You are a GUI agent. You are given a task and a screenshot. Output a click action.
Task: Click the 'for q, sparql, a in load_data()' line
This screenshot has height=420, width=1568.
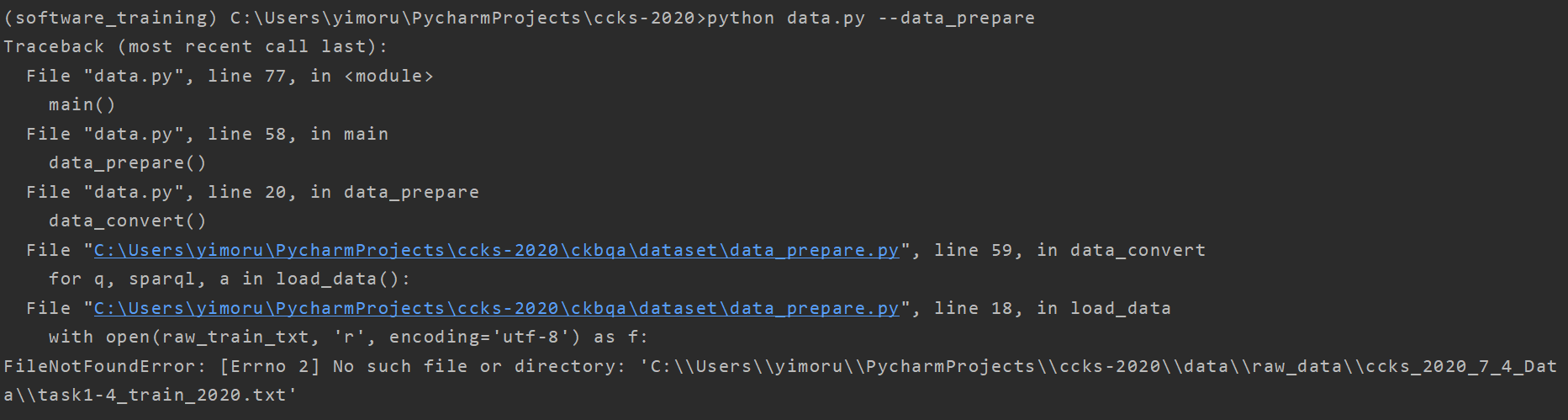coord(229,279)
